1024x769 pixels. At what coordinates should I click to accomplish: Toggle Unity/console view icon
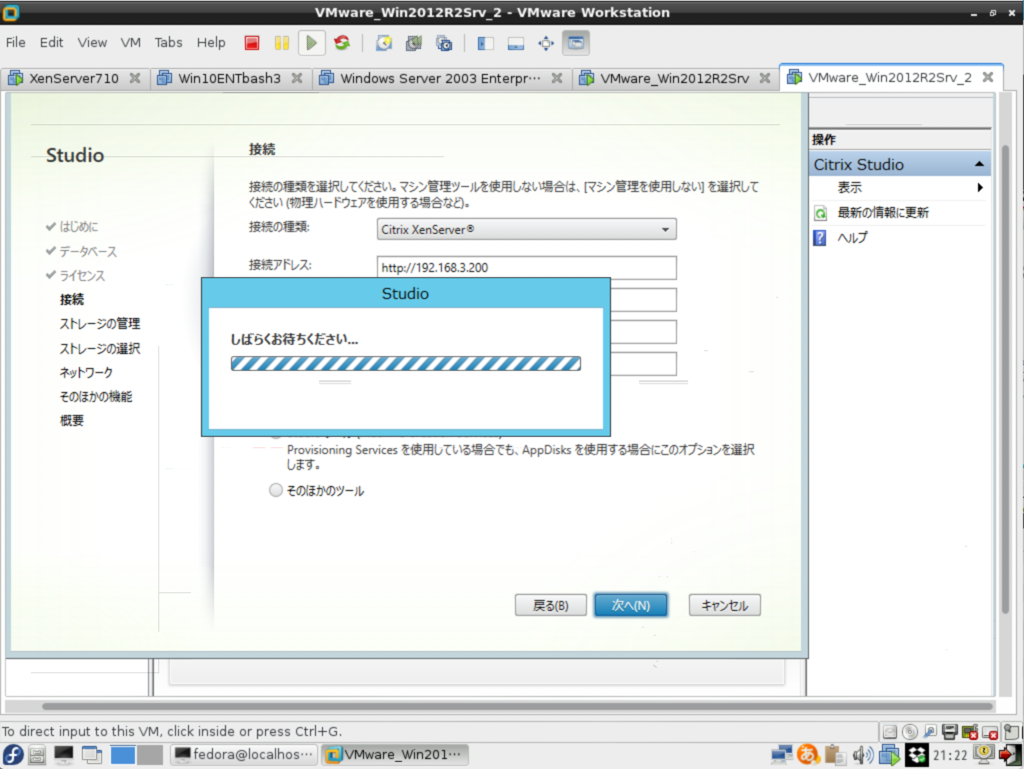pos(576,43)
